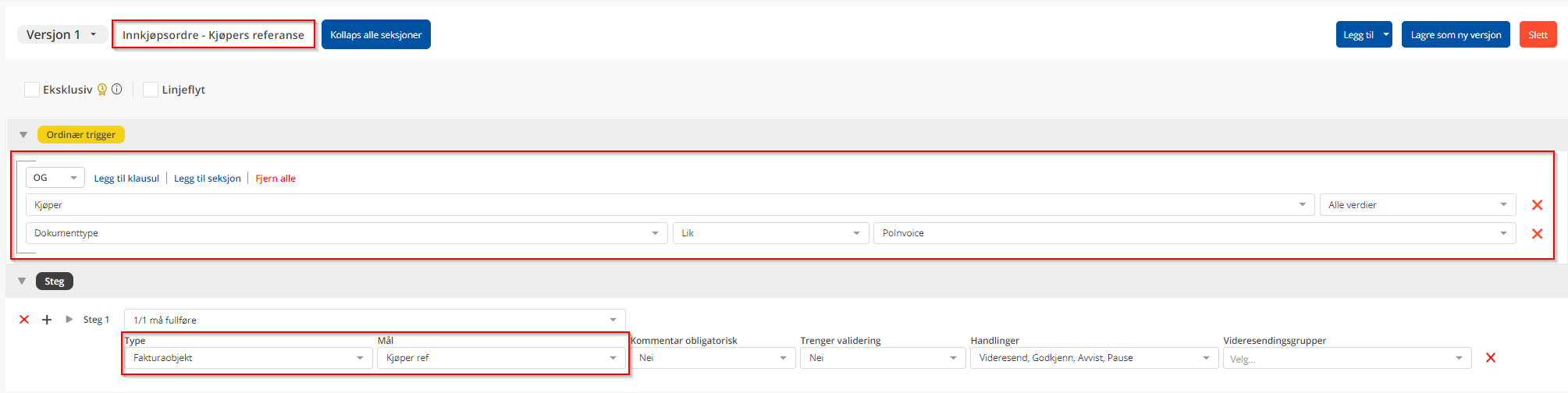Delete Steg 1 using the red X

point(24,320)
